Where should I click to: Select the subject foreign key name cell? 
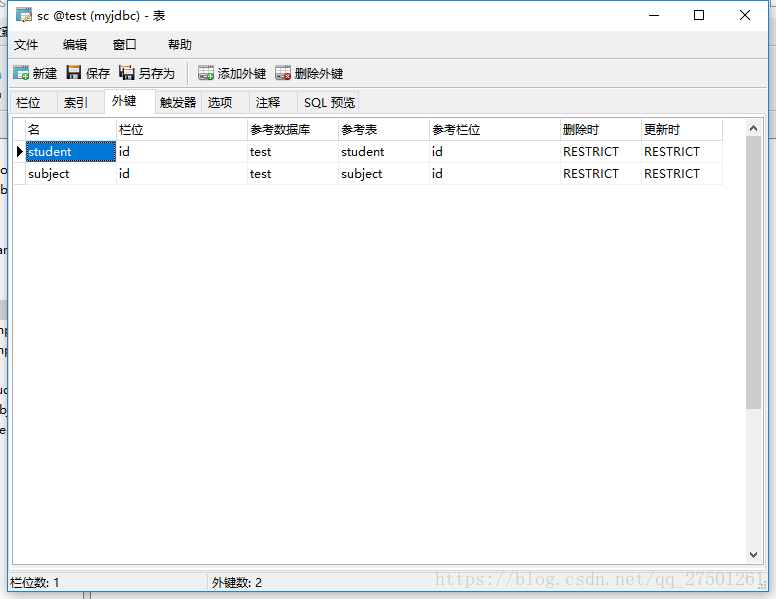tap(71, 174)
